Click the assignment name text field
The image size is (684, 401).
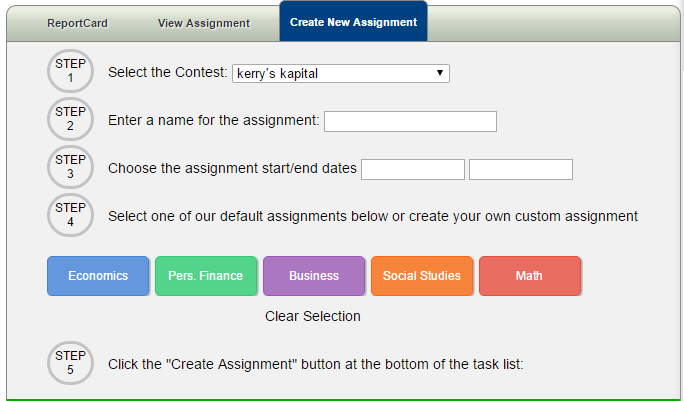tap(410, 121)
